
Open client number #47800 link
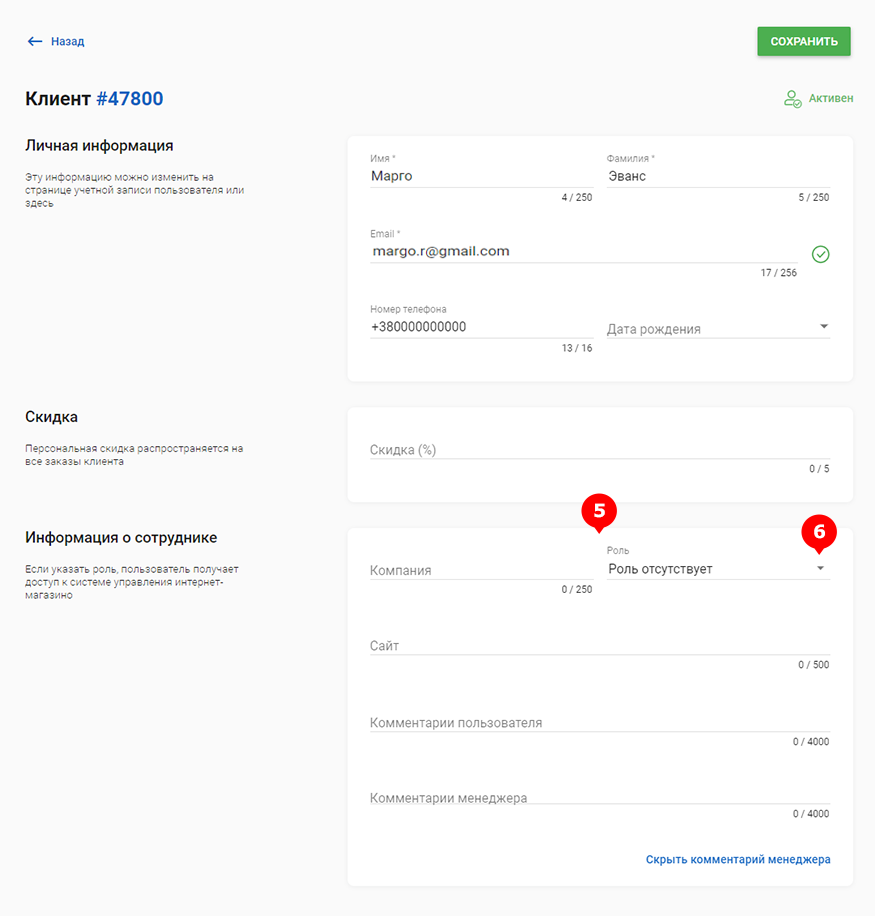click(x=130, y=99)
